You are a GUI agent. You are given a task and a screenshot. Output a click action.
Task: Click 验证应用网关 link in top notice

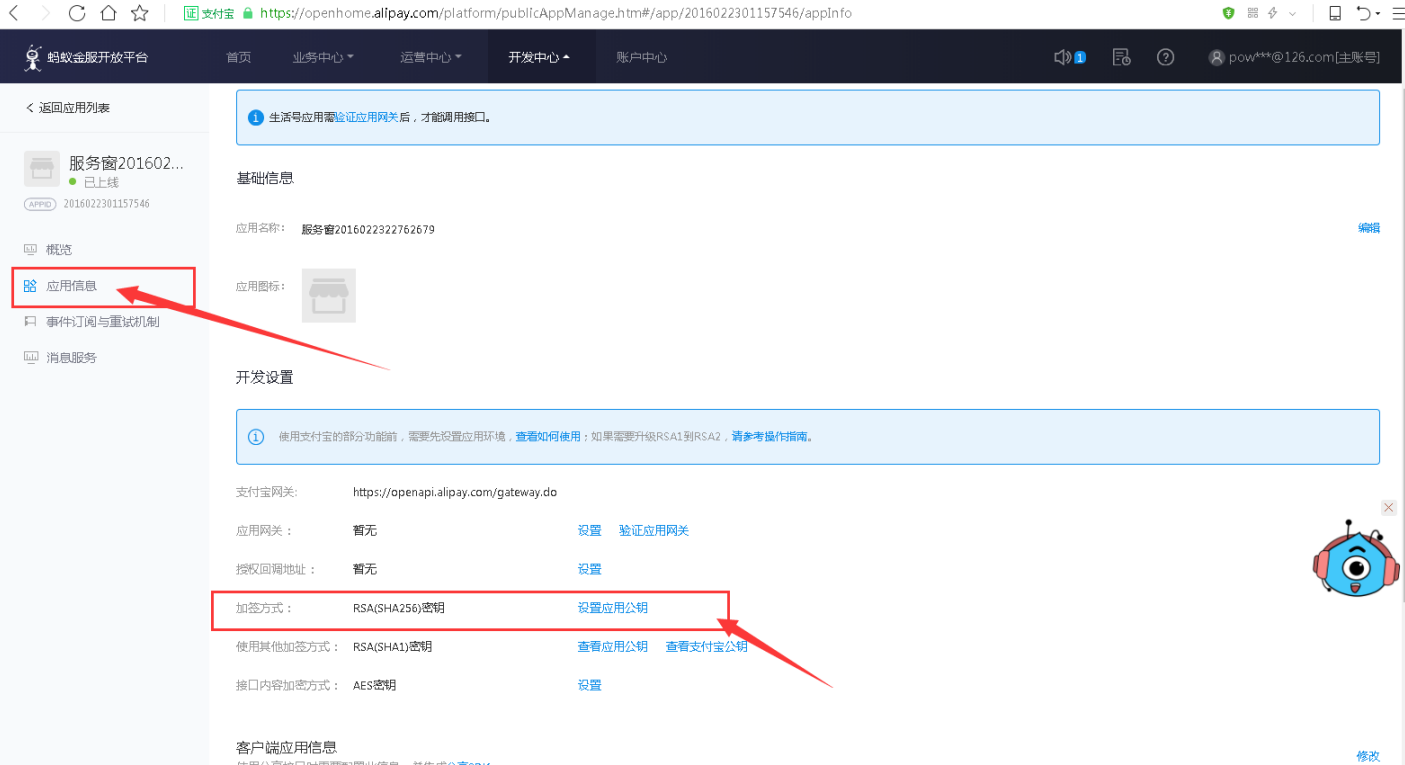coord(366,117)
